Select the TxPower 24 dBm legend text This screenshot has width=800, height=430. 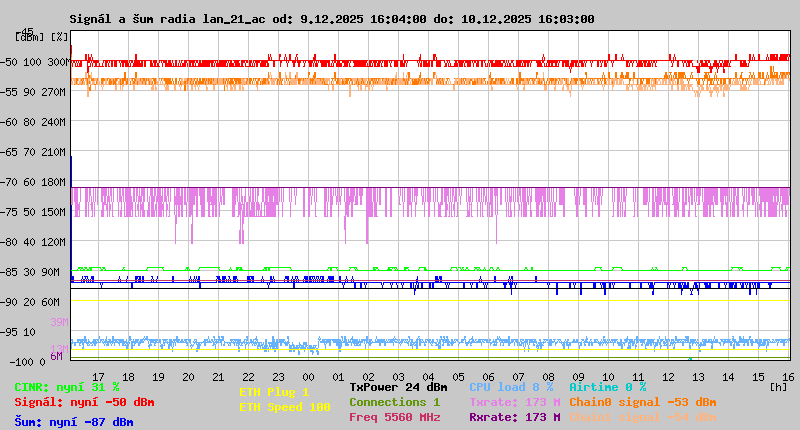coord(398,387)
